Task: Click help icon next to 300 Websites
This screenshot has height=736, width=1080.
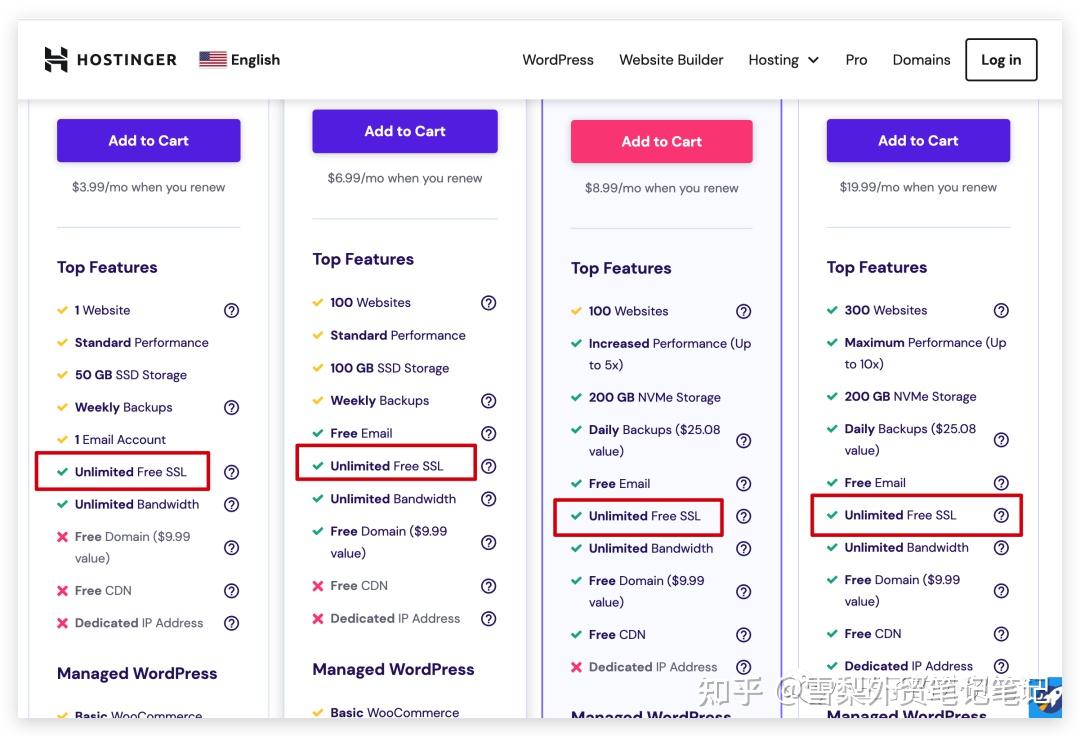Action: tap(1001, 311)
